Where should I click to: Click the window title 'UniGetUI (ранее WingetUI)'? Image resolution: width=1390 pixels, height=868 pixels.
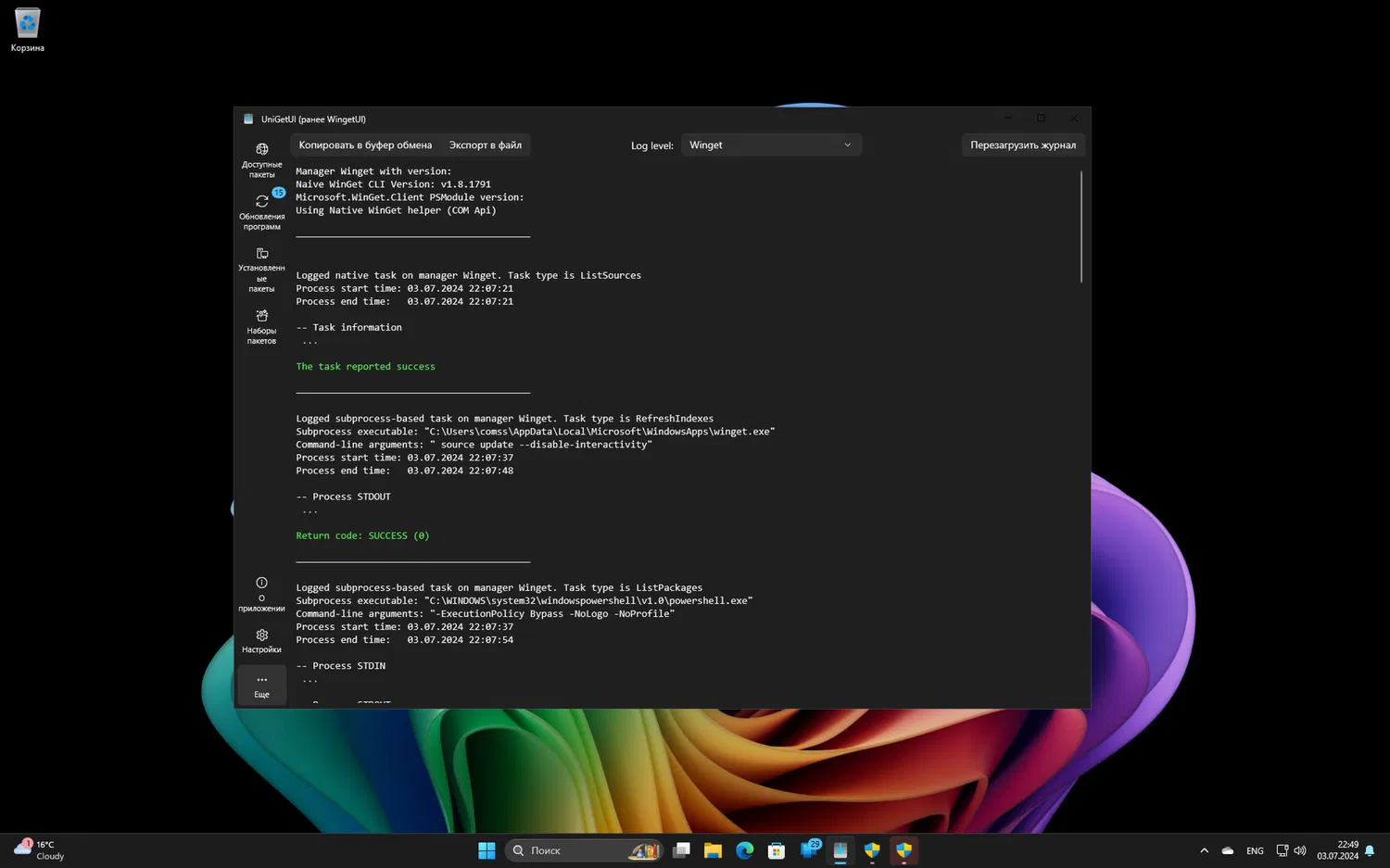(313, 119)
